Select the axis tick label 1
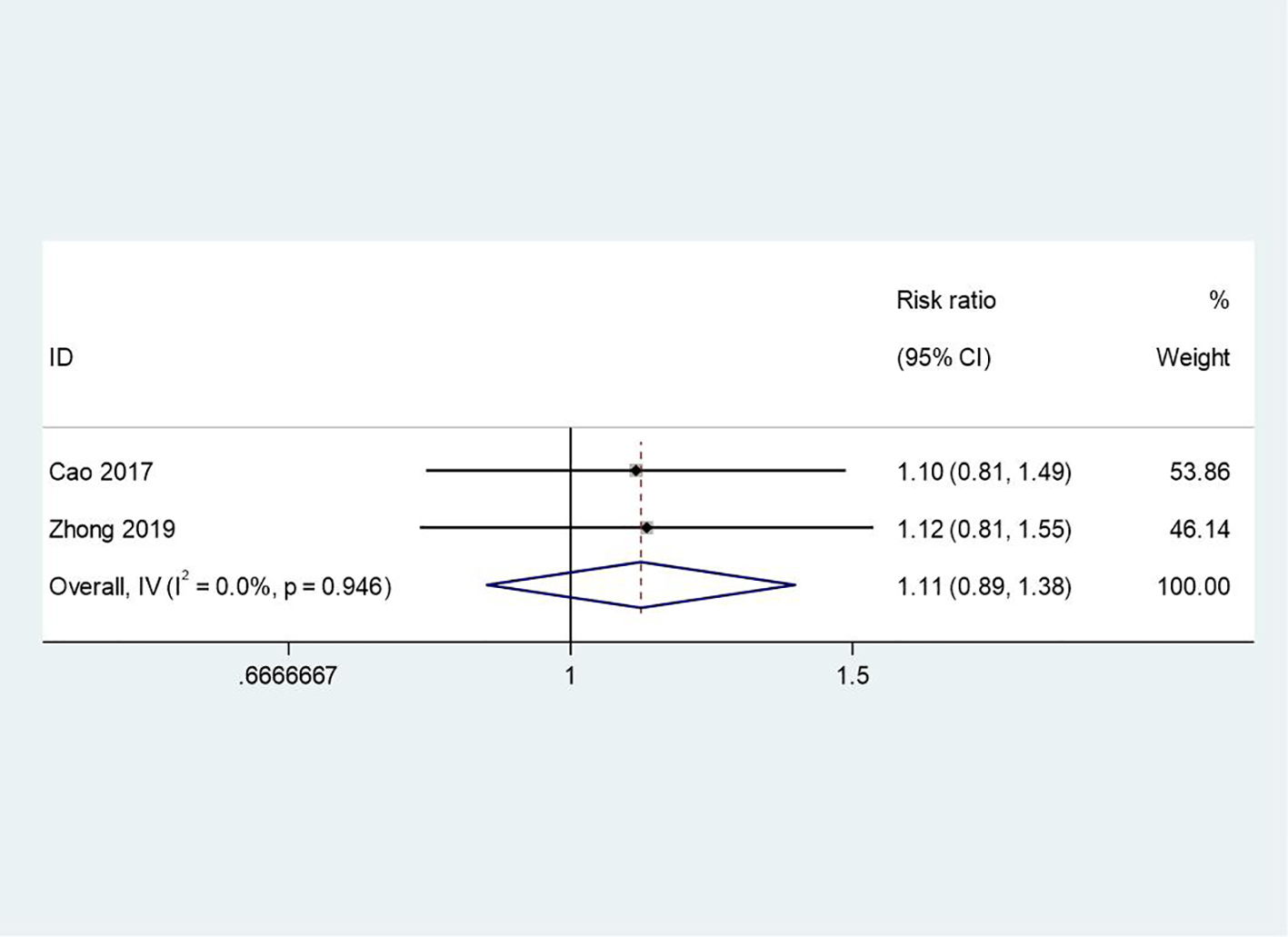The height and width of the screenshot is (937, 1288). 570,675
